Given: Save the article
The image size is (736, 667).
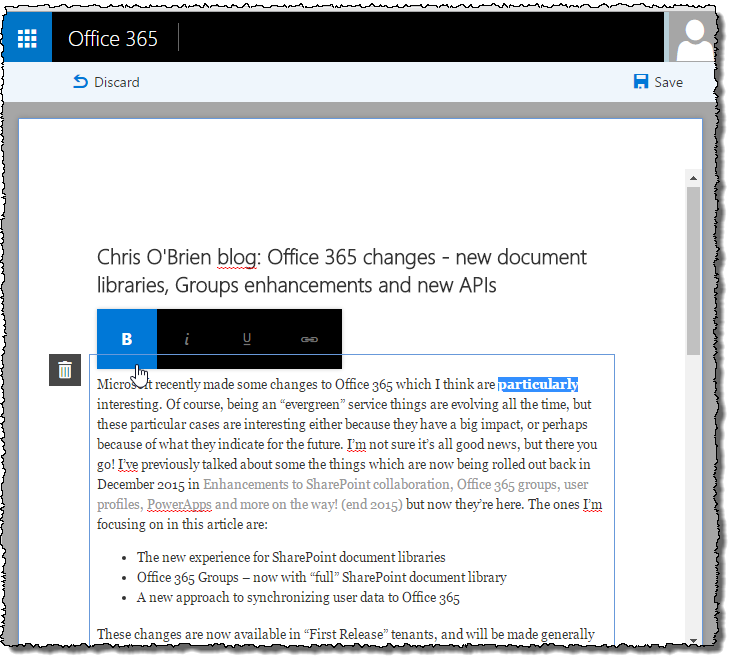Looking at the screenshot, I should click(658, 82).
